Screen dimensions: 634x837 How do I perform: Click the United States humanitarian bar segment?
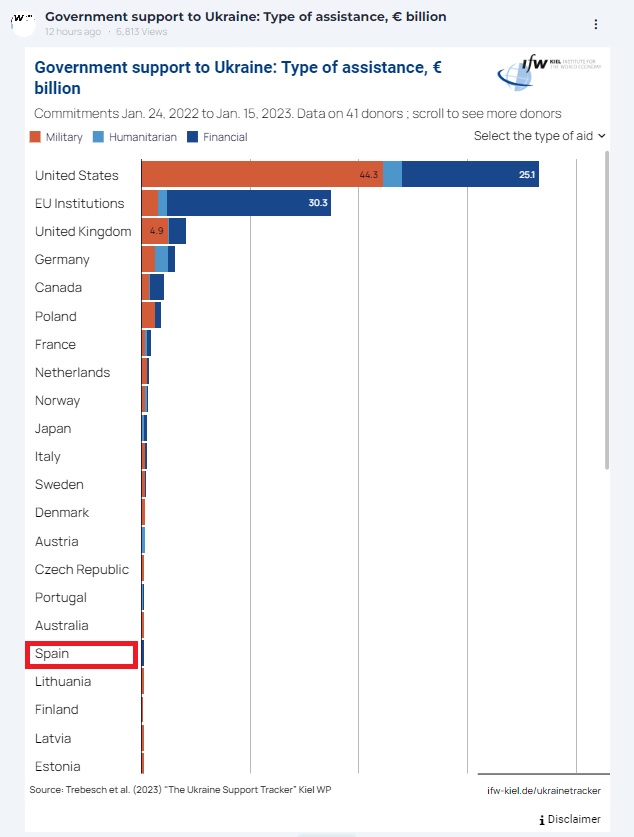point(392,175)
